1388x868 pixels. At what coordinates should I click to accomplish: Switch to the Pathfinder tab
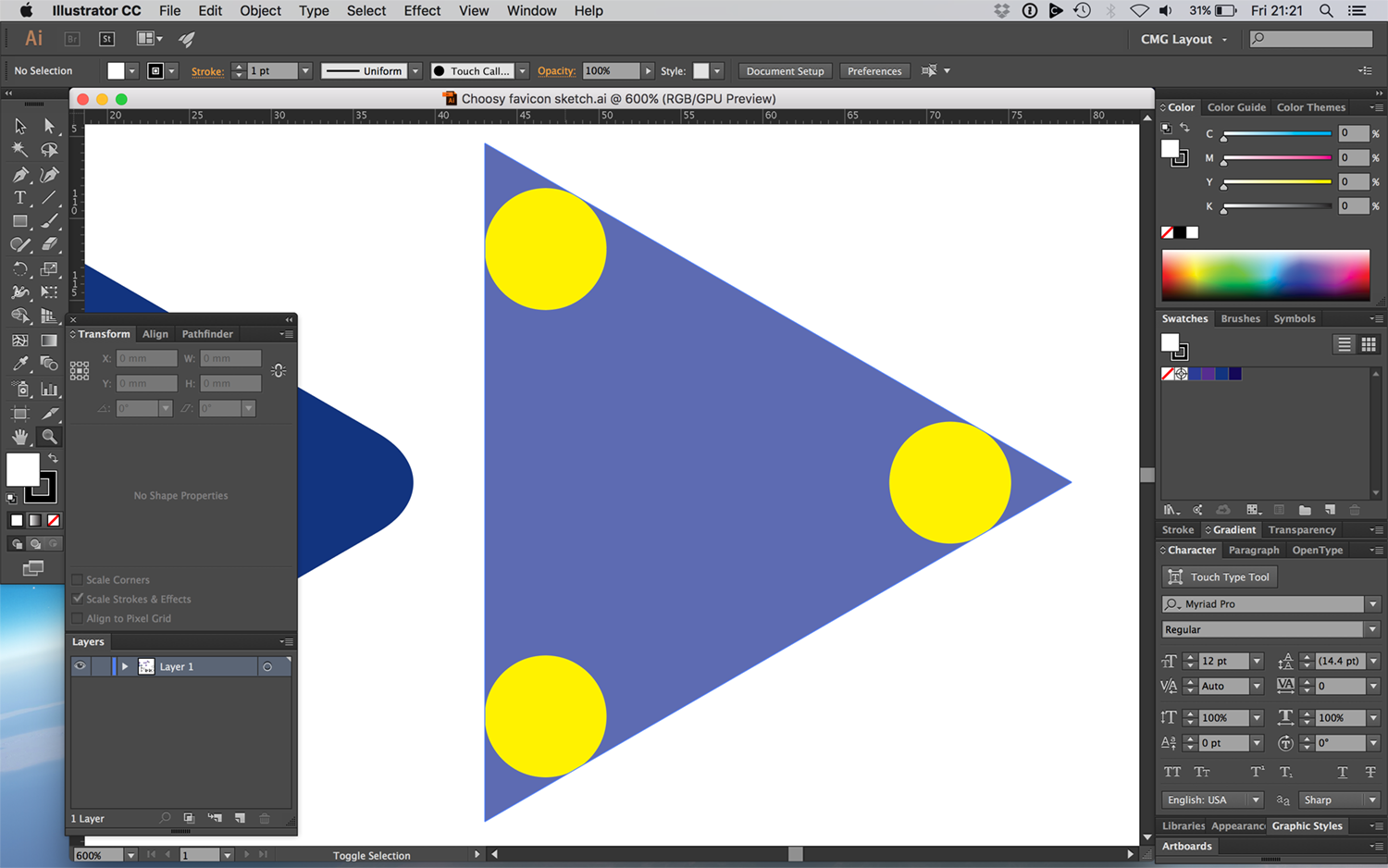click(x=207, y=334)
